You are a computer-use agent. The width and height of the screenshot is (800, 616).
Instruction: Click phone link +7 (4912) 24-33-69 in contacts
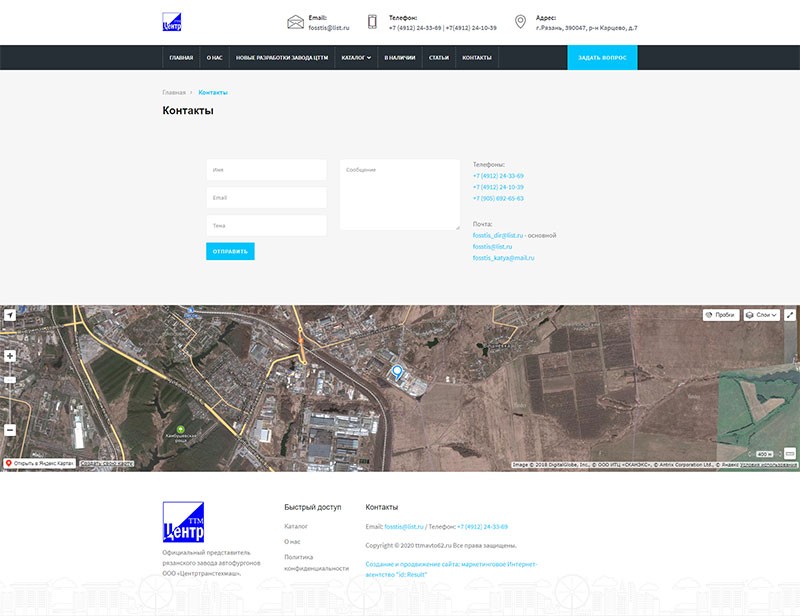[498, 176]
